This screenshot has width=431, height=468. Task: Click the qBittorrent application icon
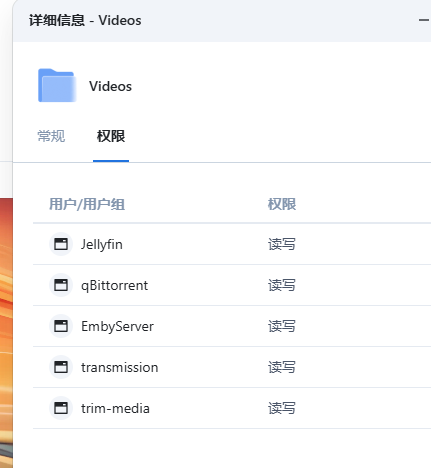[61, 285]
